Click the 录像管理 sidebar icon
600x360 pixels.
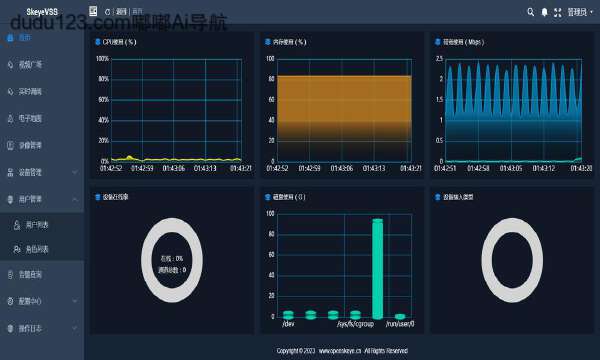[x=10, y=145]
